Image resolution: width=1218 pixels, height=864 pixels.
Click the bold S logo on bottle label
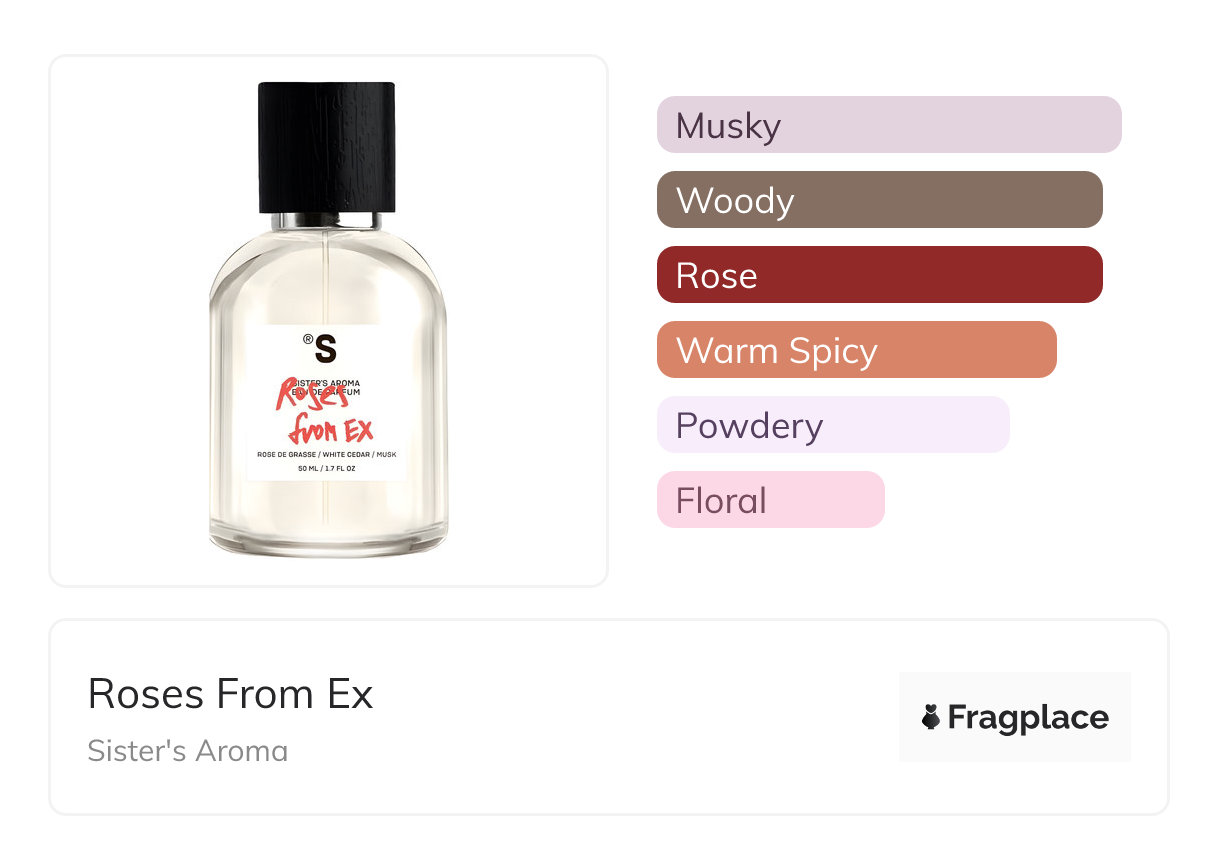pyautogui.click(x=326, y=349)
